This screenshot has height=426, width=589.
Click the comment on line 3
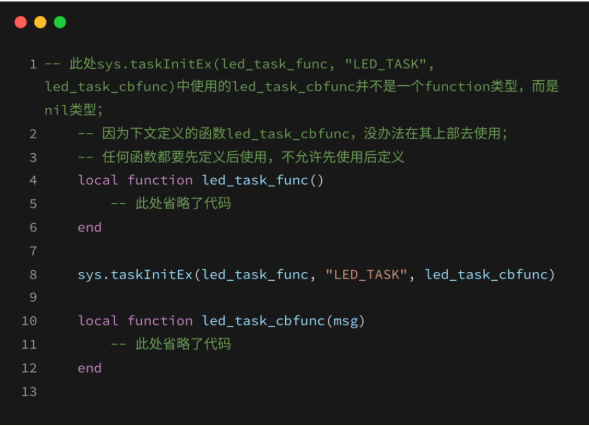(x=241, y=157)
